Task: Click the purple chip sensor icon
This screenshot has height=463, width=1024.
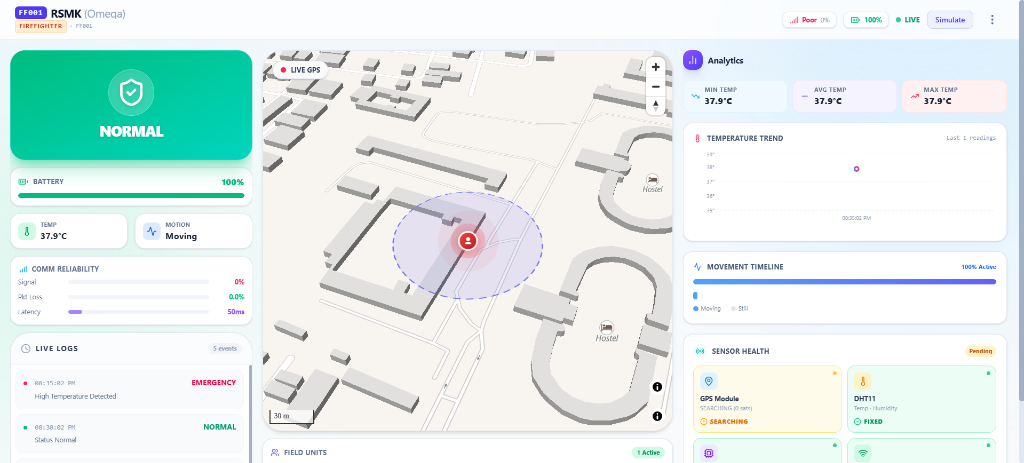Action: click(x=709, y=453)
